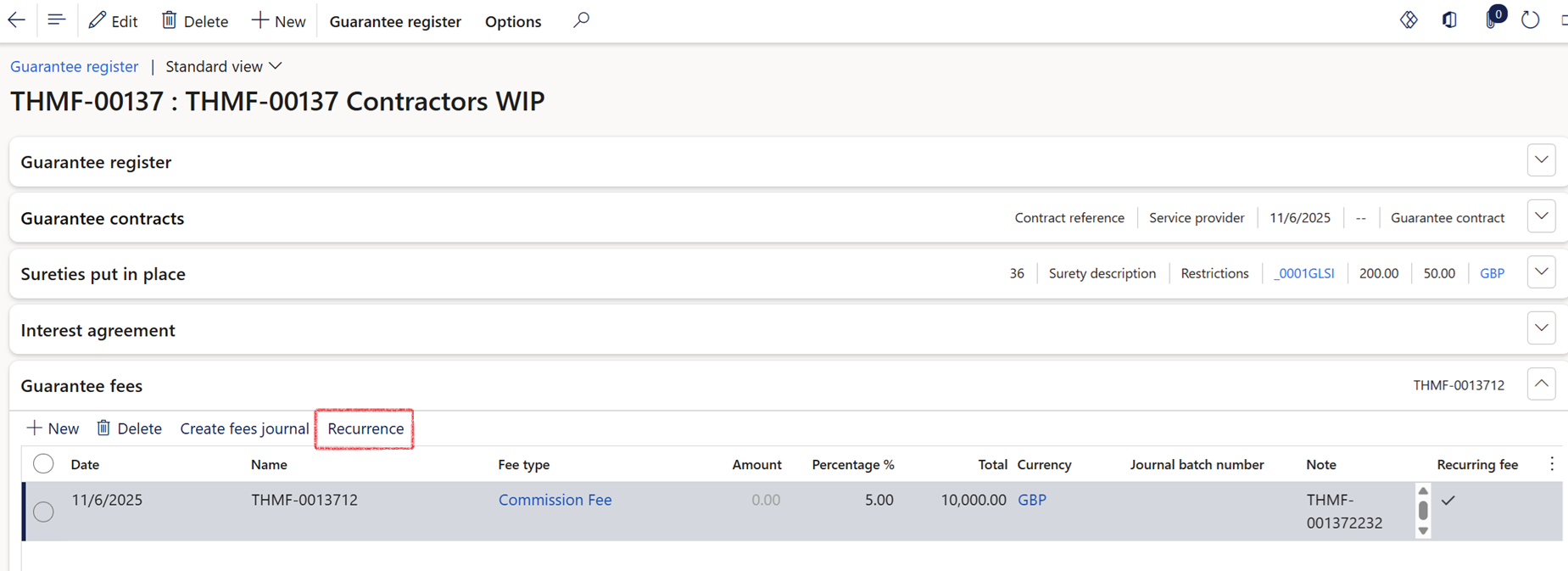Click the refresh page icon
1568x571 pixels.
[x=1530, y=20]
